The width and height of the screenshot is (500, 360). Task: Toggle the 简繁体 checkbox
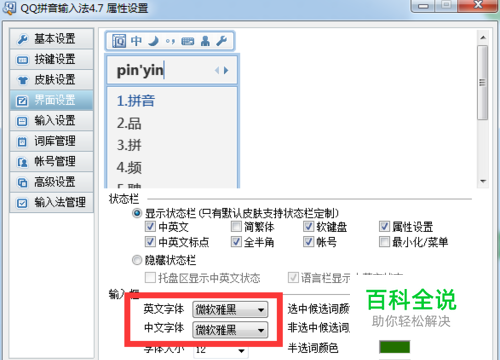click(236, 227)
